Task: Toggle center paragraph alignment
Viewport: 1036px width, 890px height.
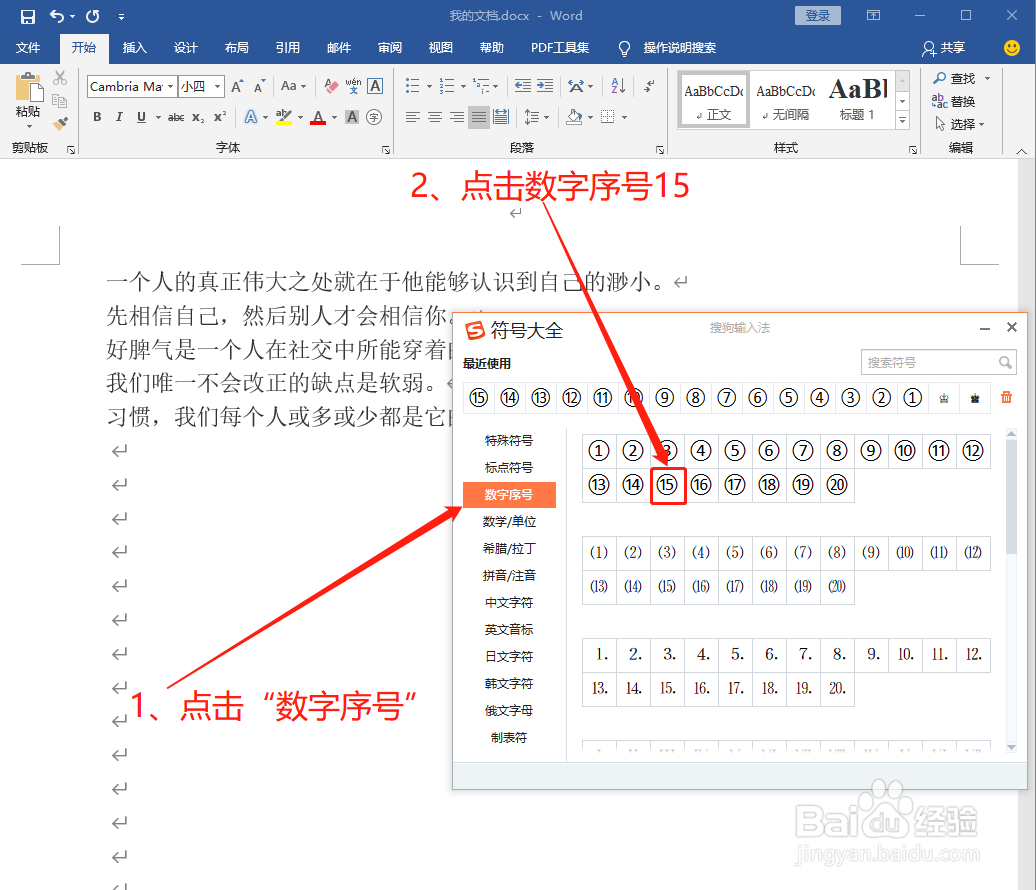Action: pyautogui.click(x=434, y=117)
